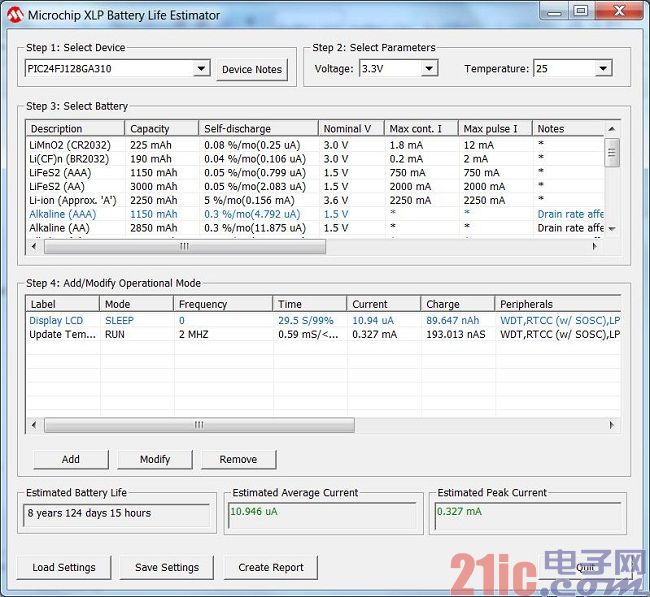Click the Label column header in modes table
Screen dimensions: 650x597
click(63, 304)
